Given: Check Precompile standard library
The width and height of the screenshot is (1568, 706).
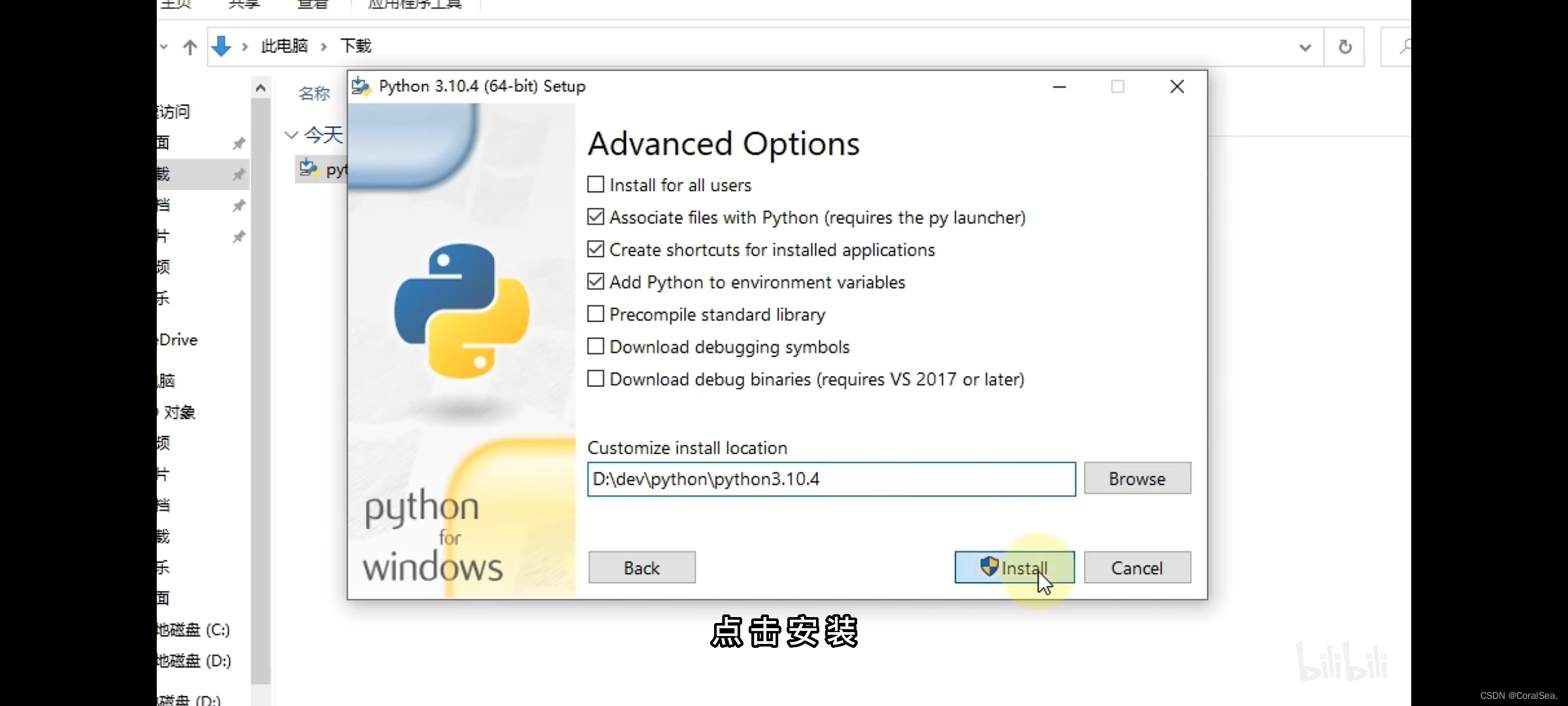Looking at the screenshot, I should (x=595, y=314).
